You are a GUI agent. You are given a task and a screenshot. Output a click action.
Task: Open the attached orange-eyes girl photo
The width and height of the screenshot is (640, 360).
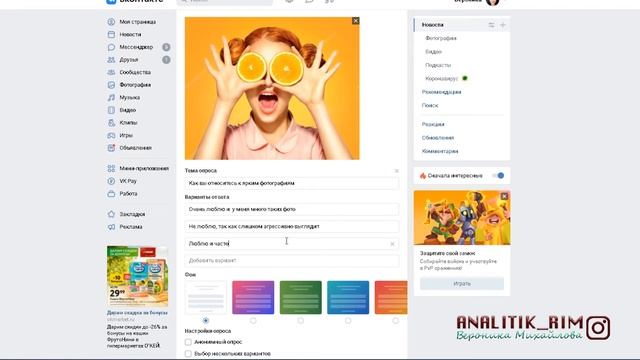click(272, 88)
